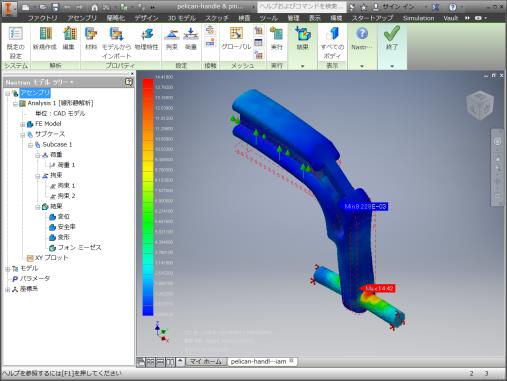Click the stress color legend bar
This screenshot has height=381, width=507.
pyautogui.click(x=148, y=197)
